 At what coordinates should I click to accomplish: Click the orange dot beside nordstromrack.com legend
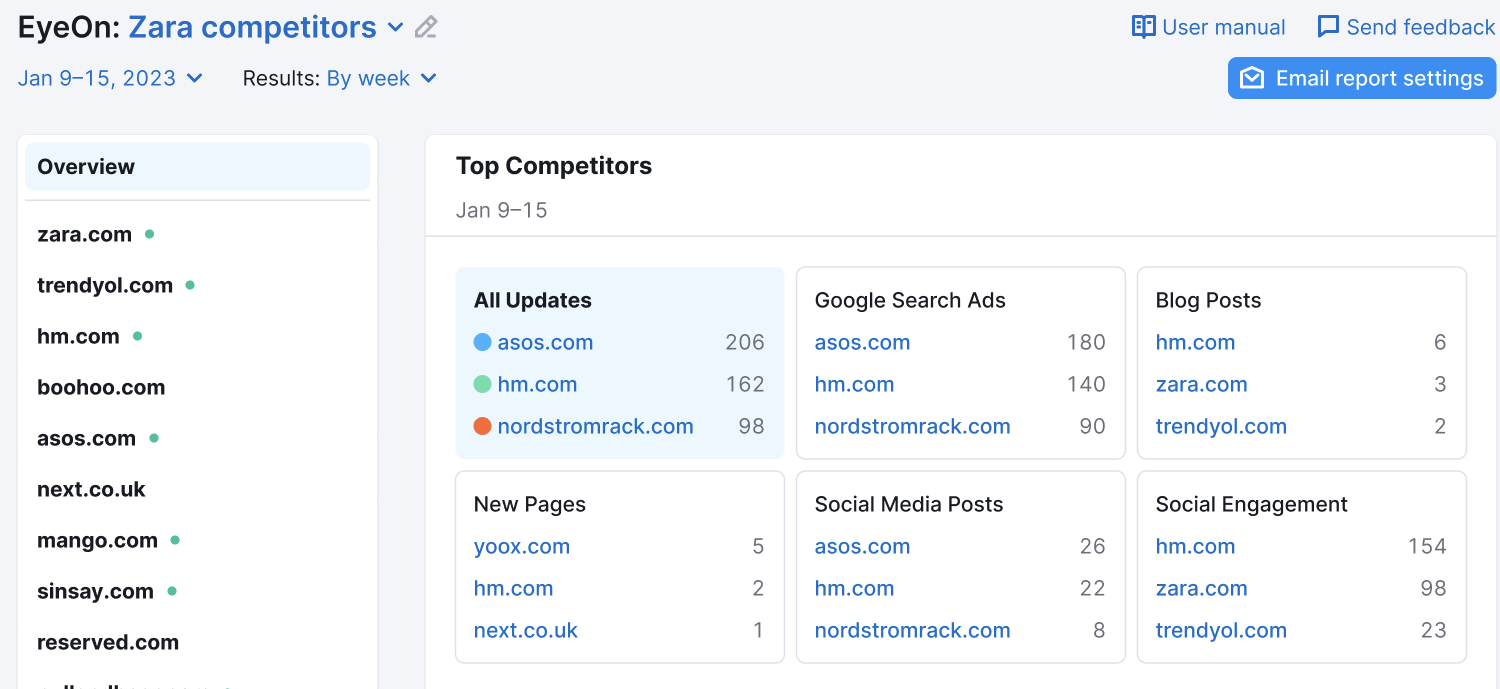483,426
